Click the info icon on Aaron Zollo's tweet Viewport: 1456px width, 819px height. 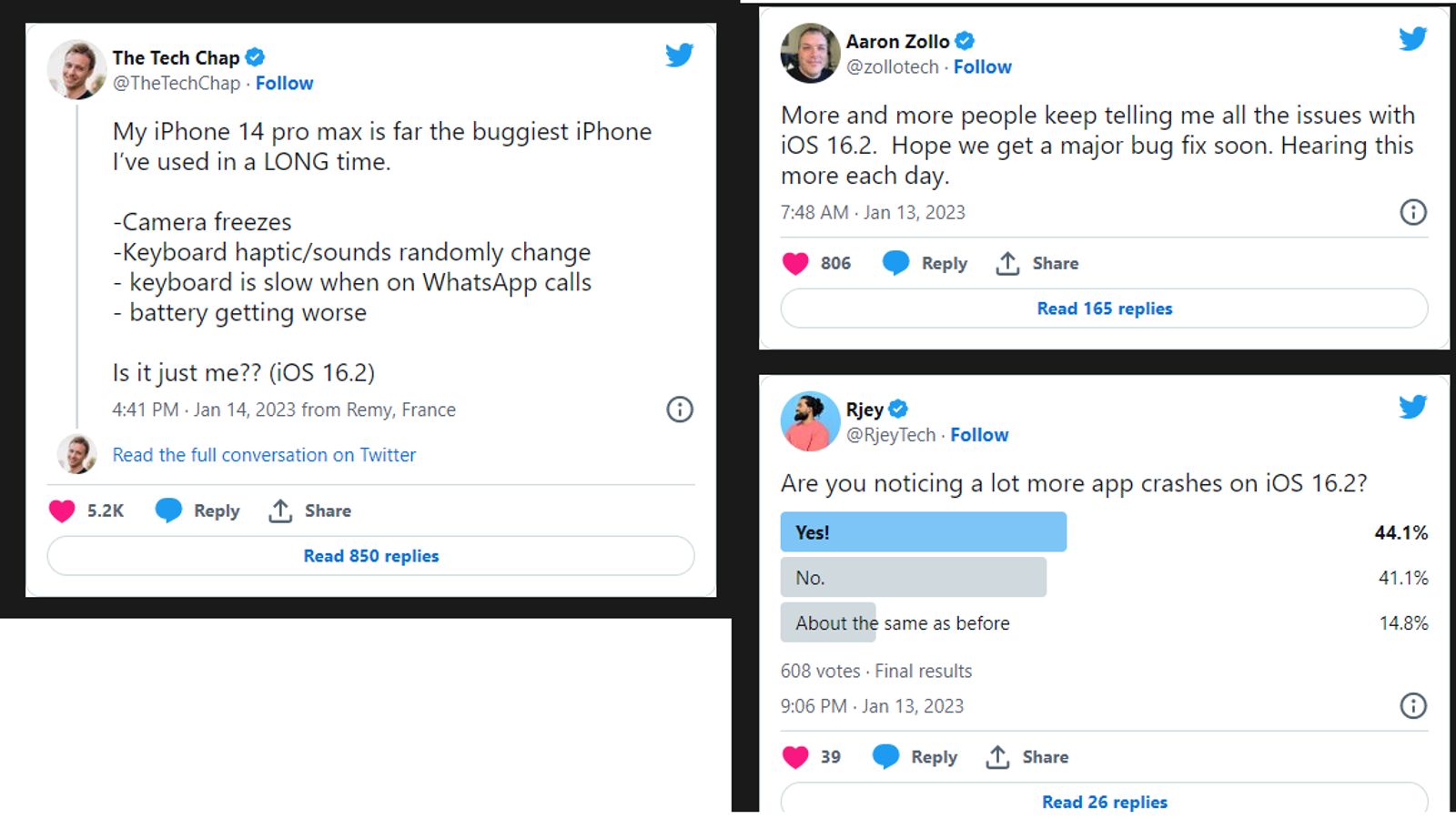1412,213
